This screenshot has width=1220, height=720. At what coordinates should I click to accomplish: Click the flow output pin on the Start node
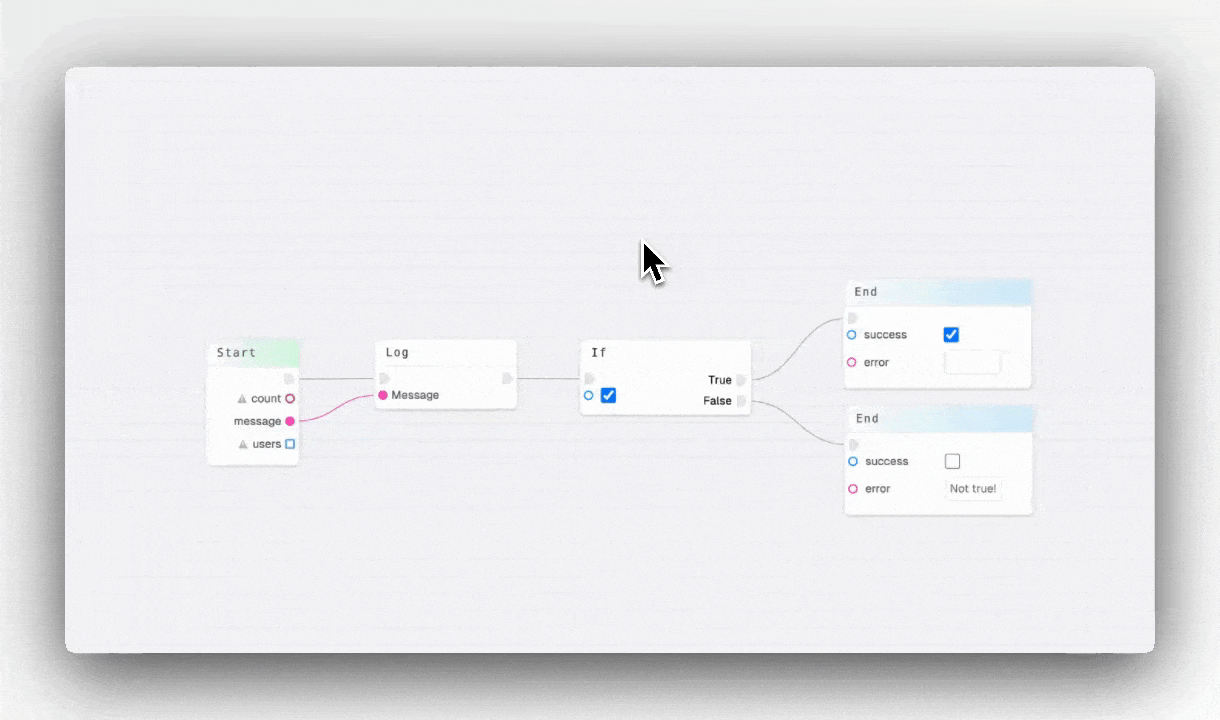289,378
